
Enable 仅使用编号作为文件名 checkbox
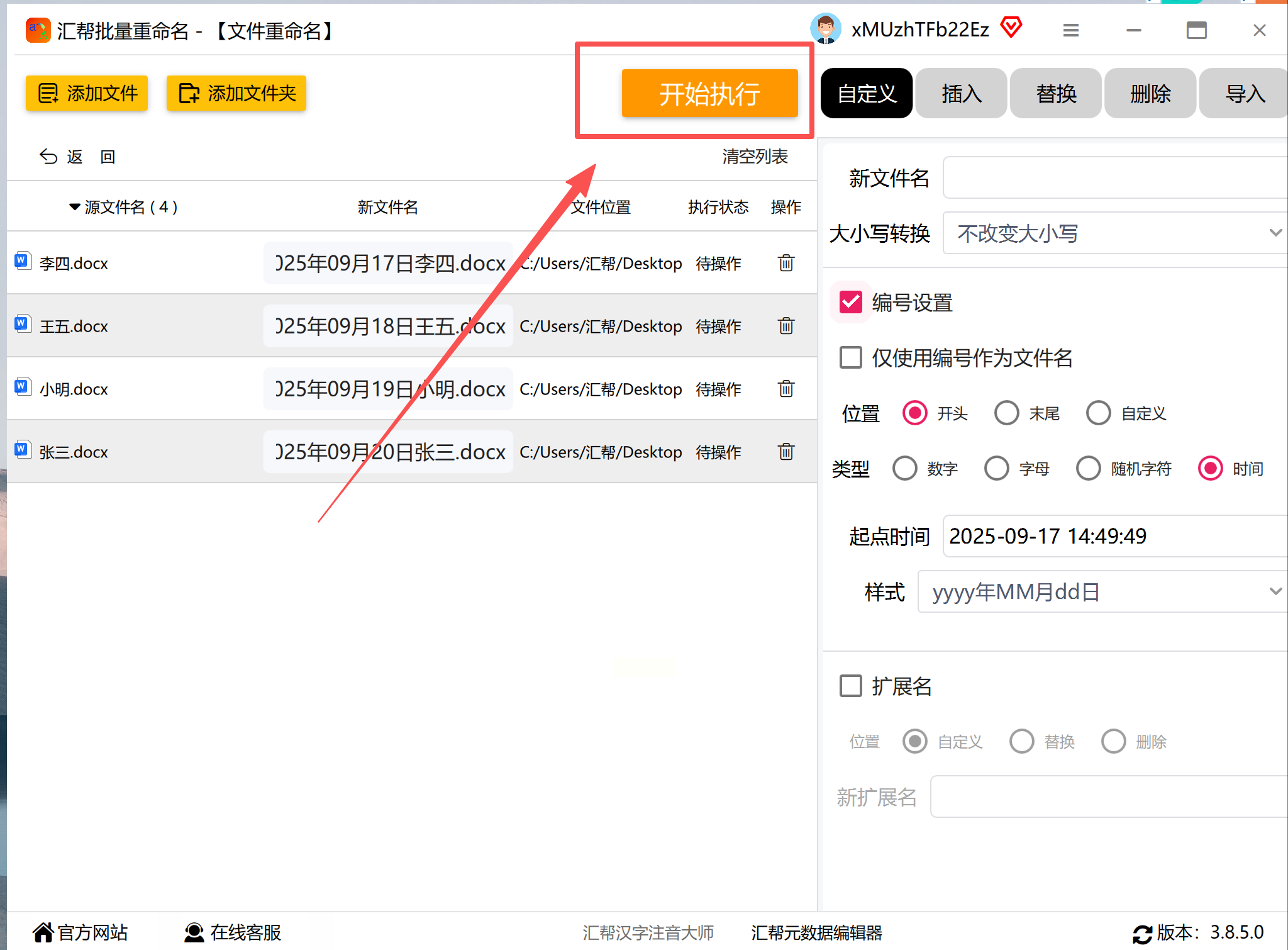[850, 358]
